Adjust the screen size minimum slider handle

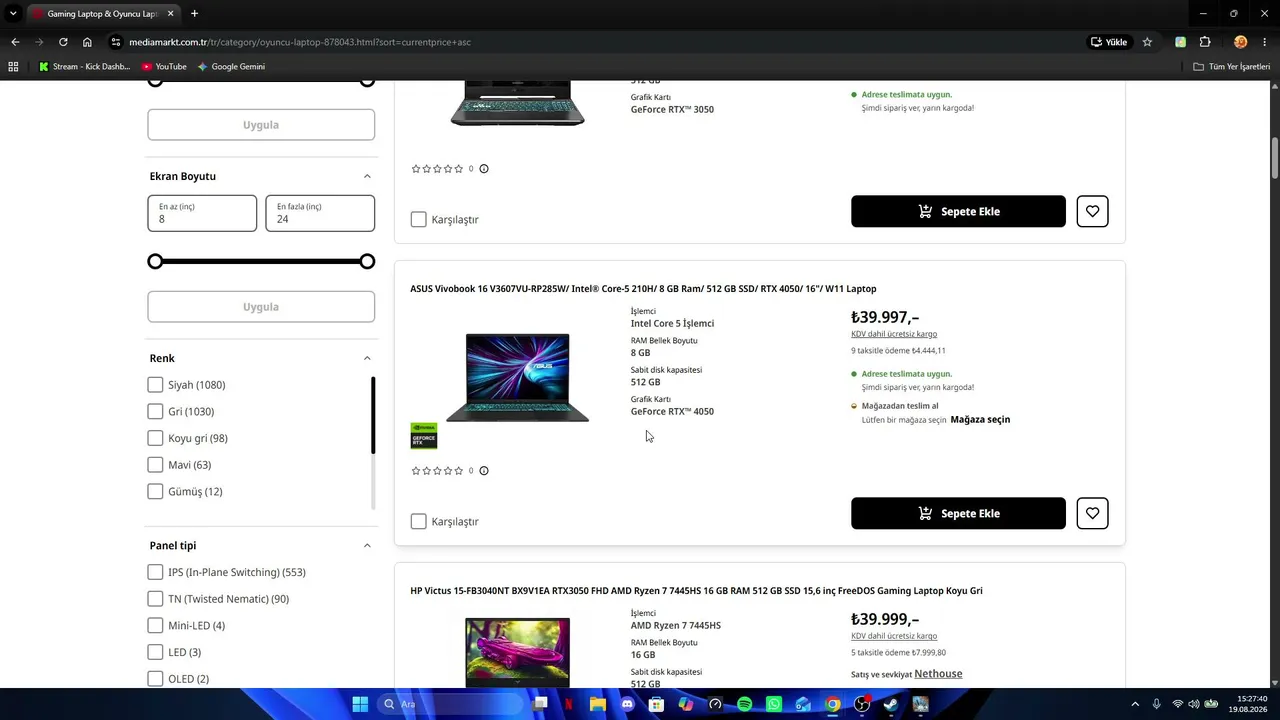point(155,261)
